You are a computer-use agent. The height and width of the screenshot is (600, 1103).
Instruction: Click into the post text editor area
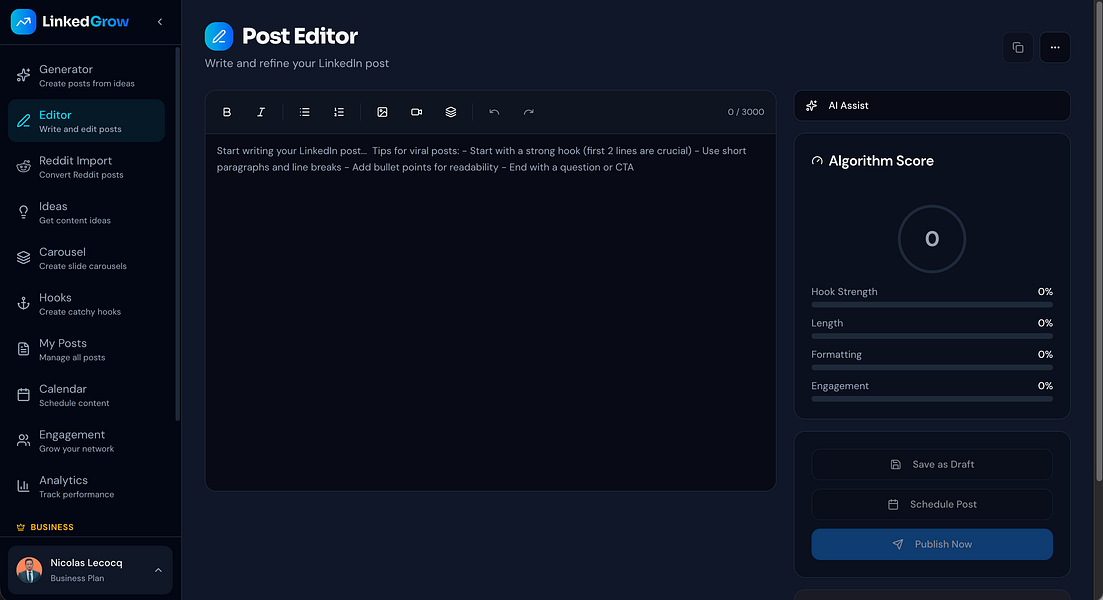[x=490, y=312]
